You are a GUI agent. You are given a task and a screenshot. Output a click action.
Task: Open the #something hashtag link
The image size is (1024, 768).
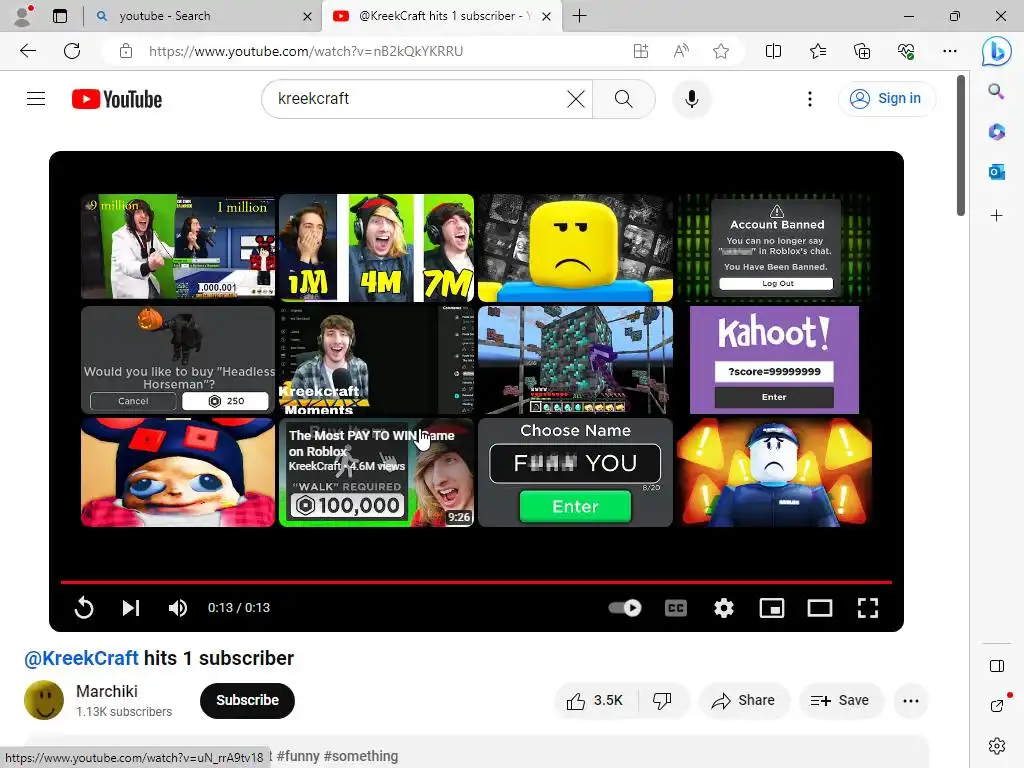[360, 756]
